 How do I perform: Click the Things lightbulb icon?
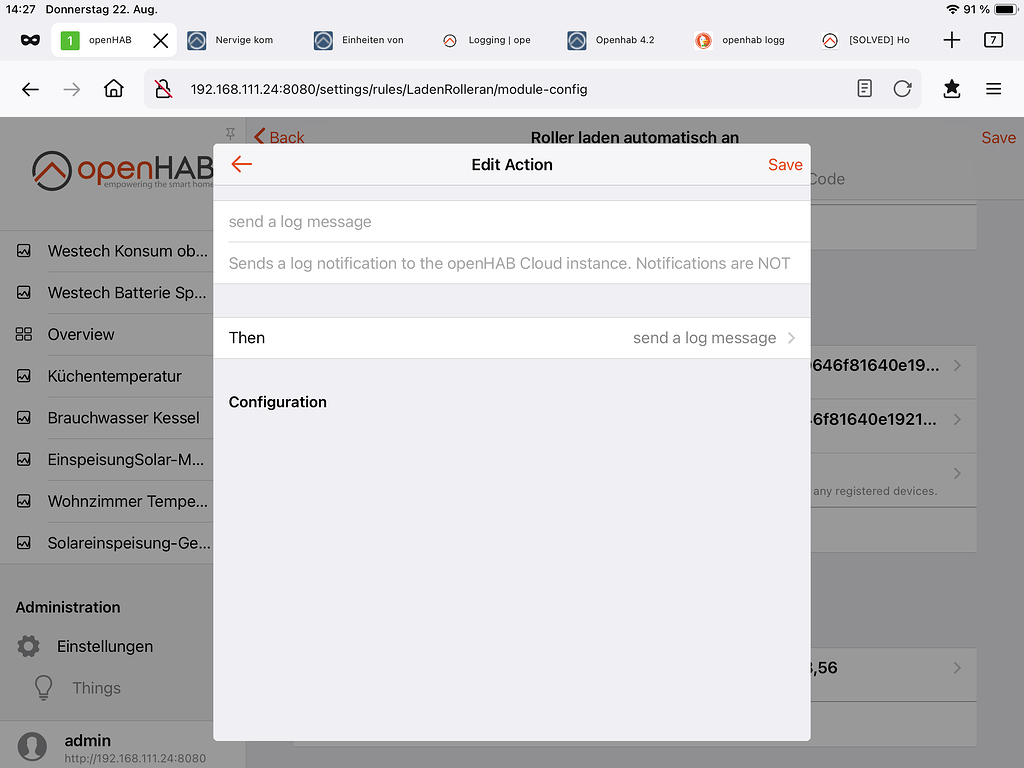pos(41,687)
